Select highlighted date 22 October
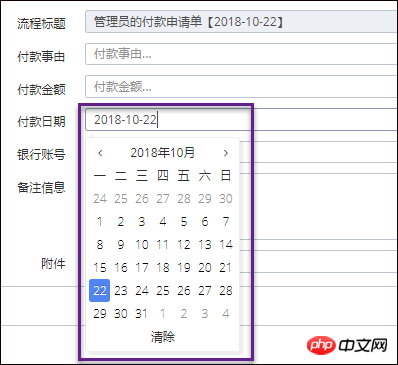The height and width of the screenshot is (365, 398). [x=100, y=291]
